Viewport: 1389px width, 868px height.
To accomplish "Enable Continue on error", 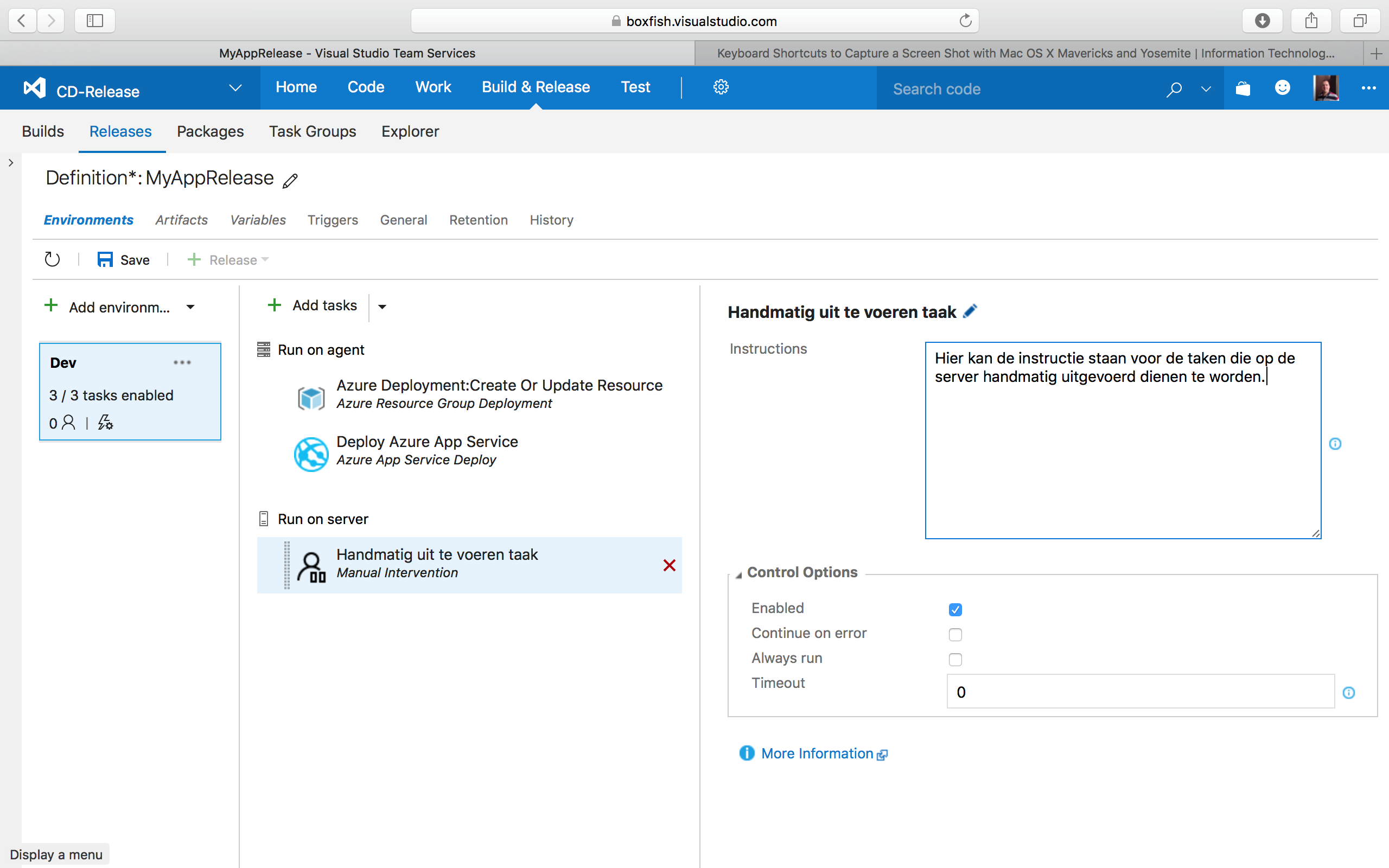I will (x=954, y=634).
